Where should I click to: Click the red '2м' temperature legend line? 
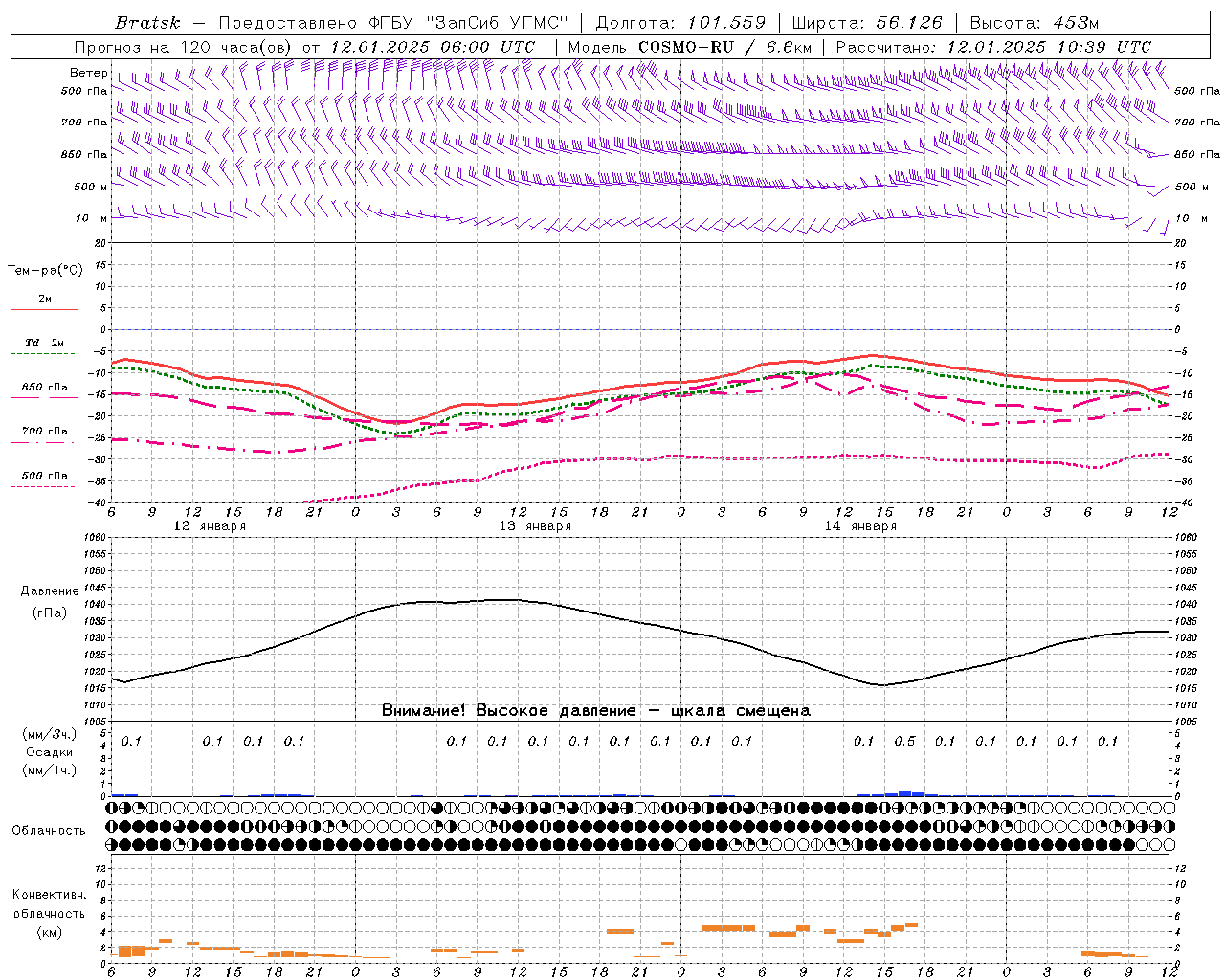44,310
